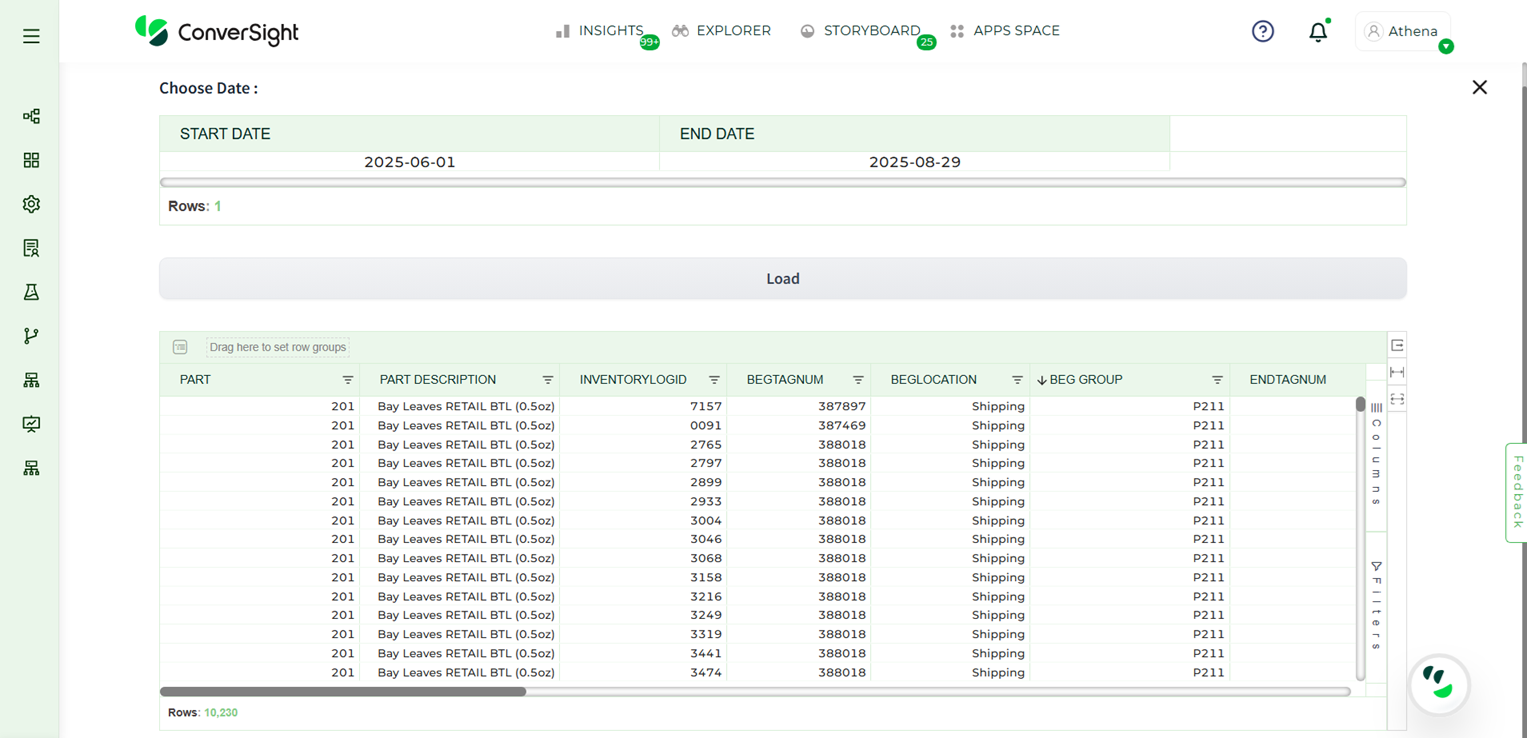
Task: Click the node-diagram icon in the sidebar
Action: point(31,116)
